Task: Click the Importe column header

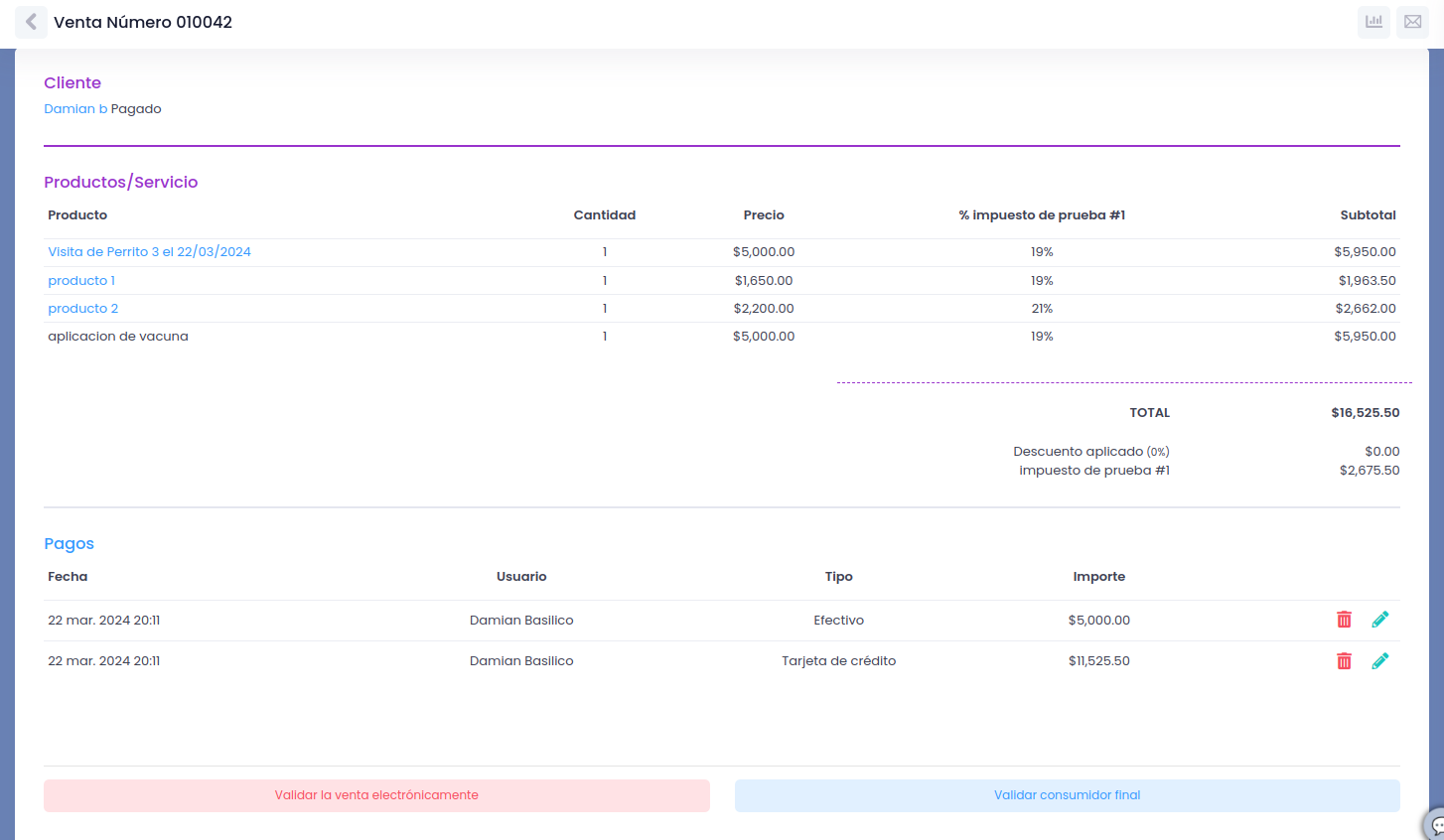Action: pyautogui.click(x=1099, y=577)
